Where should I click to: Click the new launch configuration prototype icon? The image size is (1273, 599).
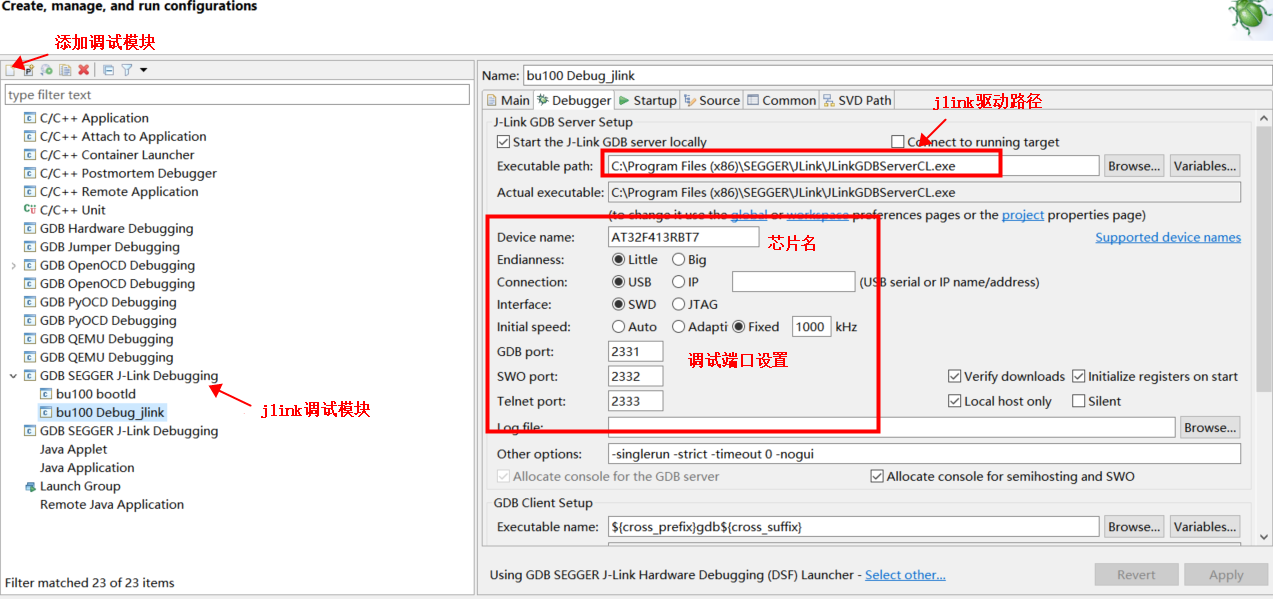(x=28, y=70)
